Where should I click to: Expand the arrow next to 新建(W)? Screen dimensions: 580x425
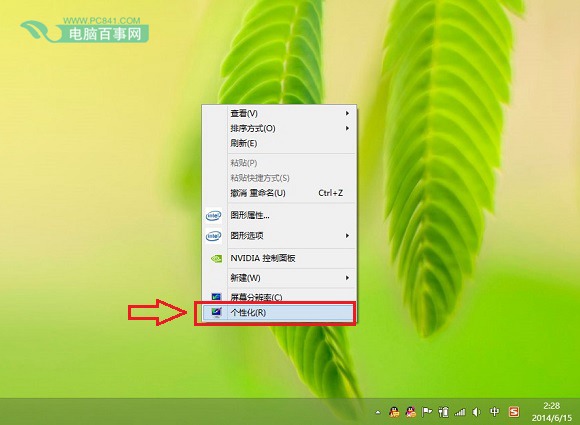tap(347, 278)
